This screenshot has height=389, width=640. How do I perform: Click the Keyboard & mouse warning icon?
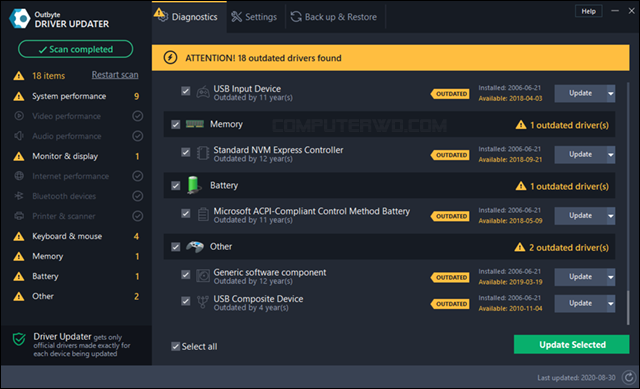pyautogui.click(x=19, y=236)
